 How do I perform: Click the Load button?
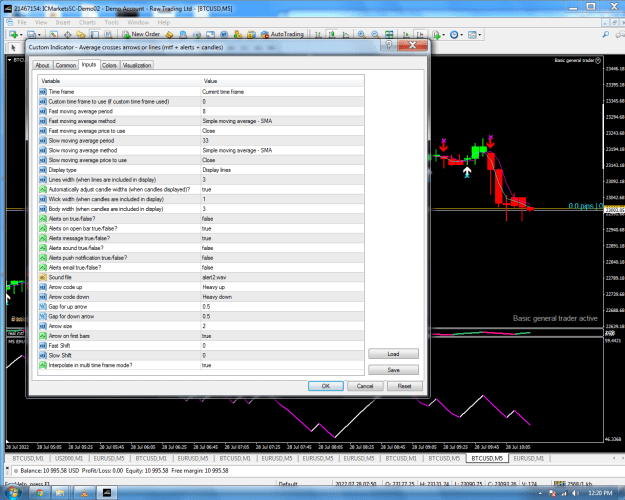(x=393, y=354)
